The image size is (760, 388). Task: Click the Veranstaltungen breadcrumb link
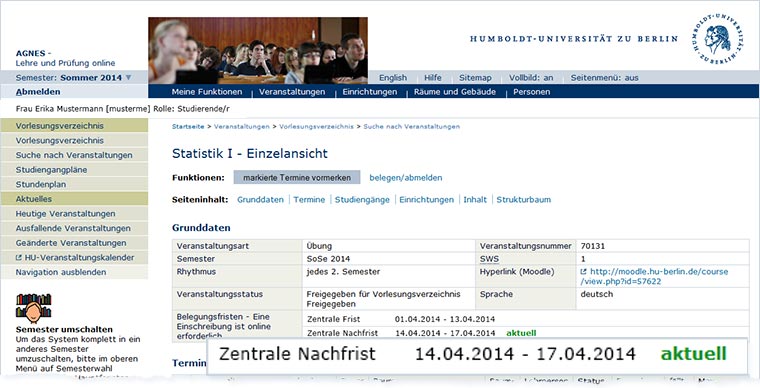pyautogui.click(x=241, y=126)
